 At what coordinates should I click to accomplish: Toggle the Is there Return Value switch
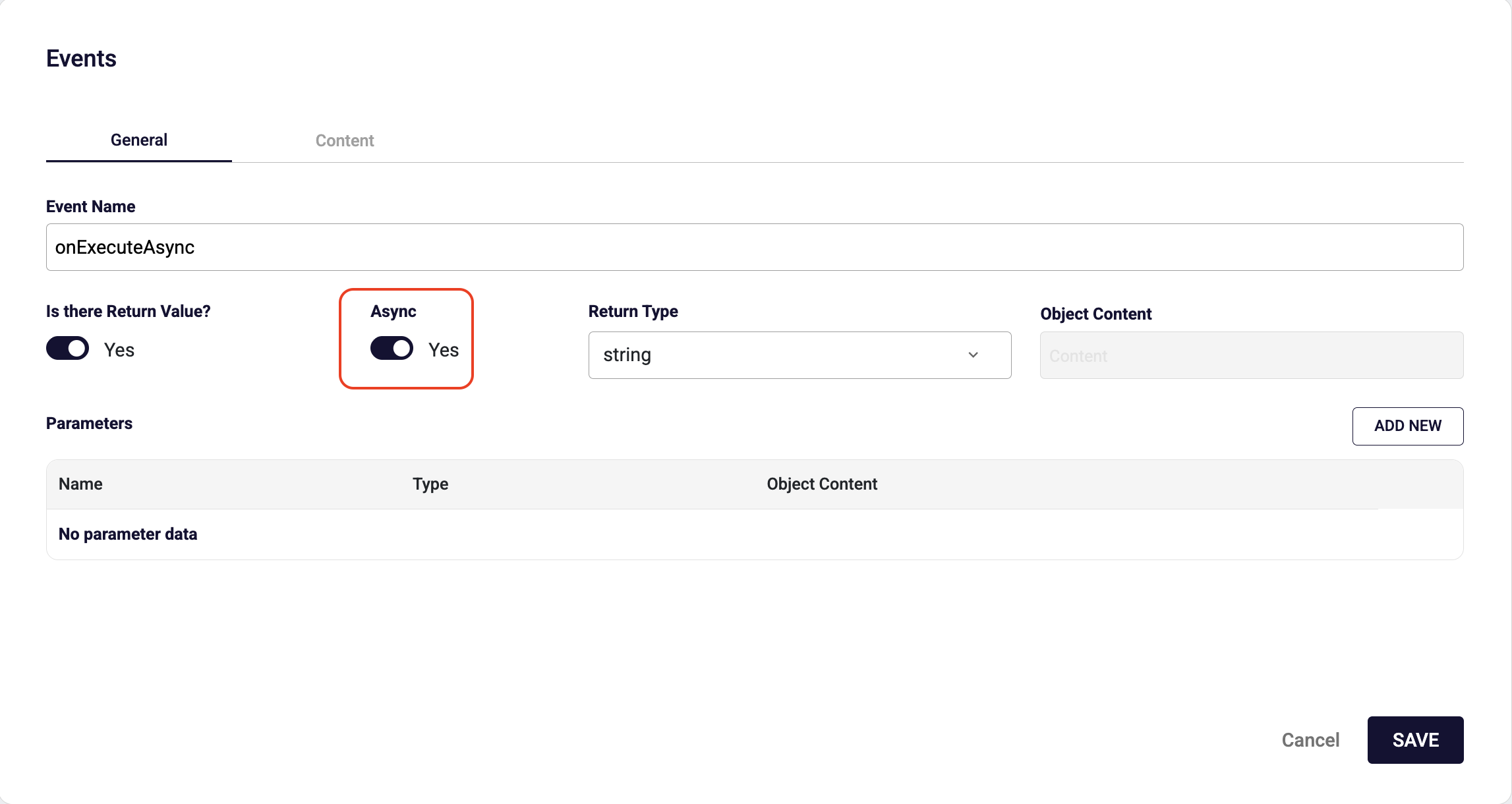67,349
